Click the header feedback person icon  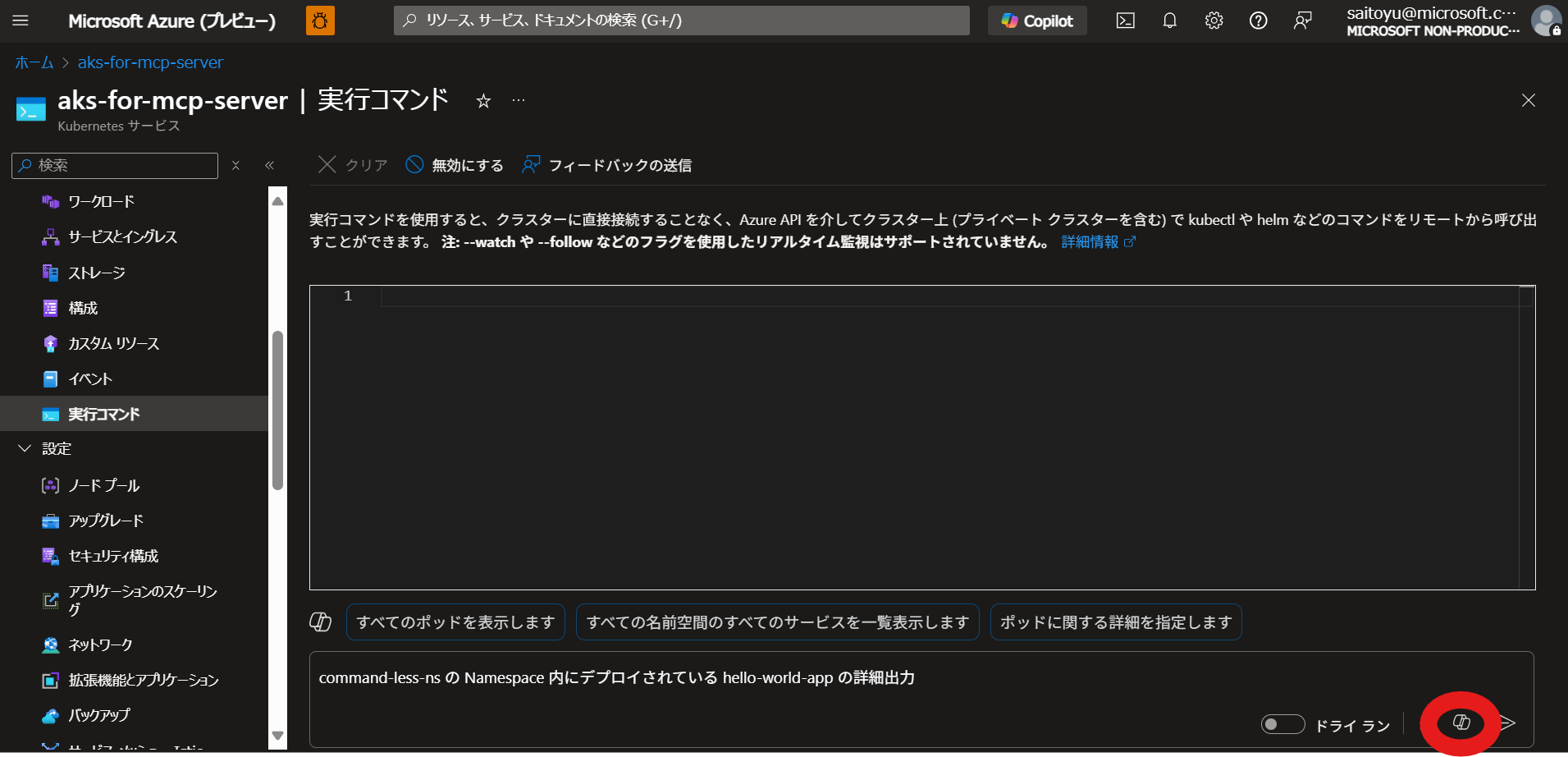pos(1302,21)
